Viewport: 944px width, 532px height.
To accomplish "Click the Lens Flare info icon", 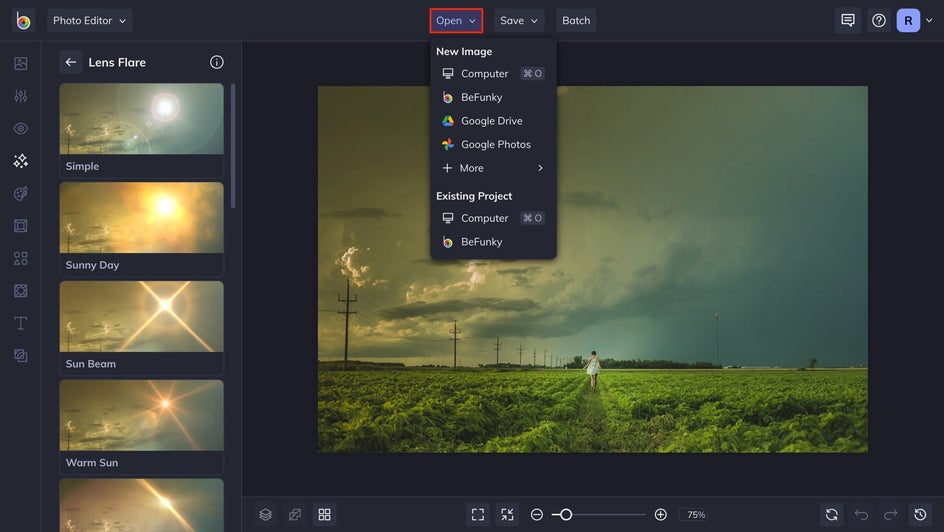I will [217, 62].
